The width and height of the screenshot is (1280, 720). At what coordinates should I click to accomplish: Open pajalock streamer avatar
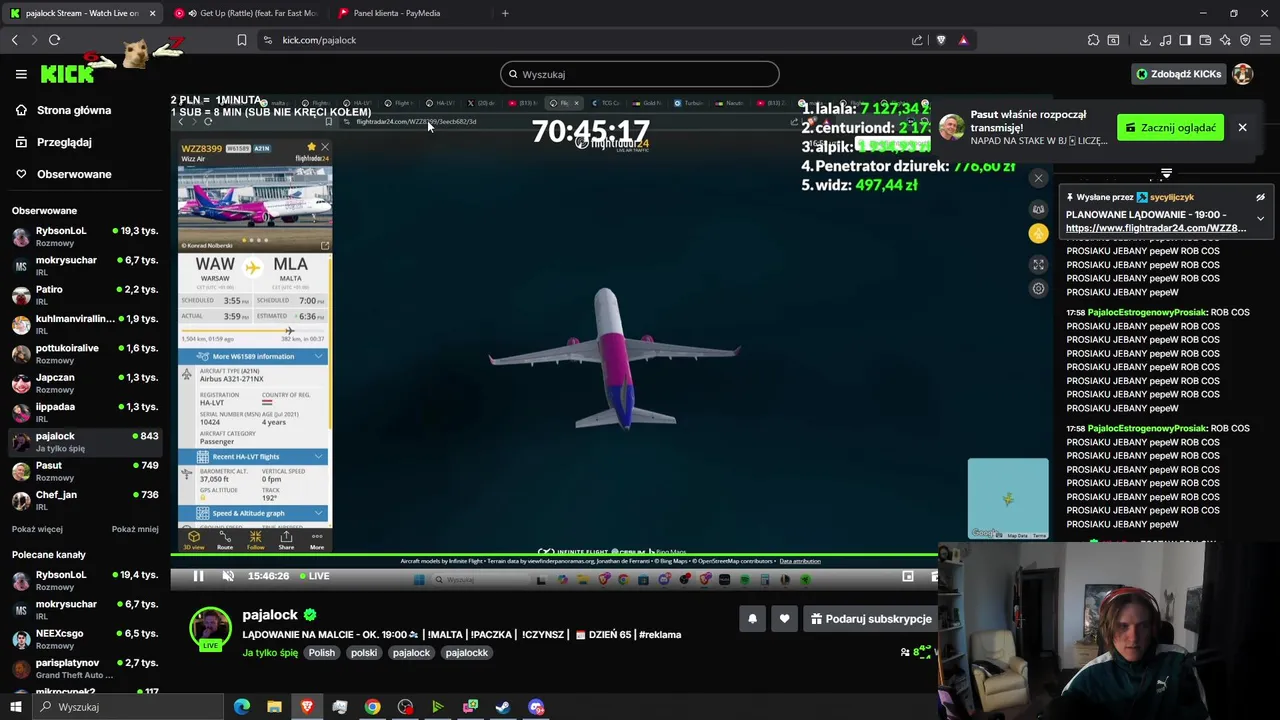tap(211, 629)
